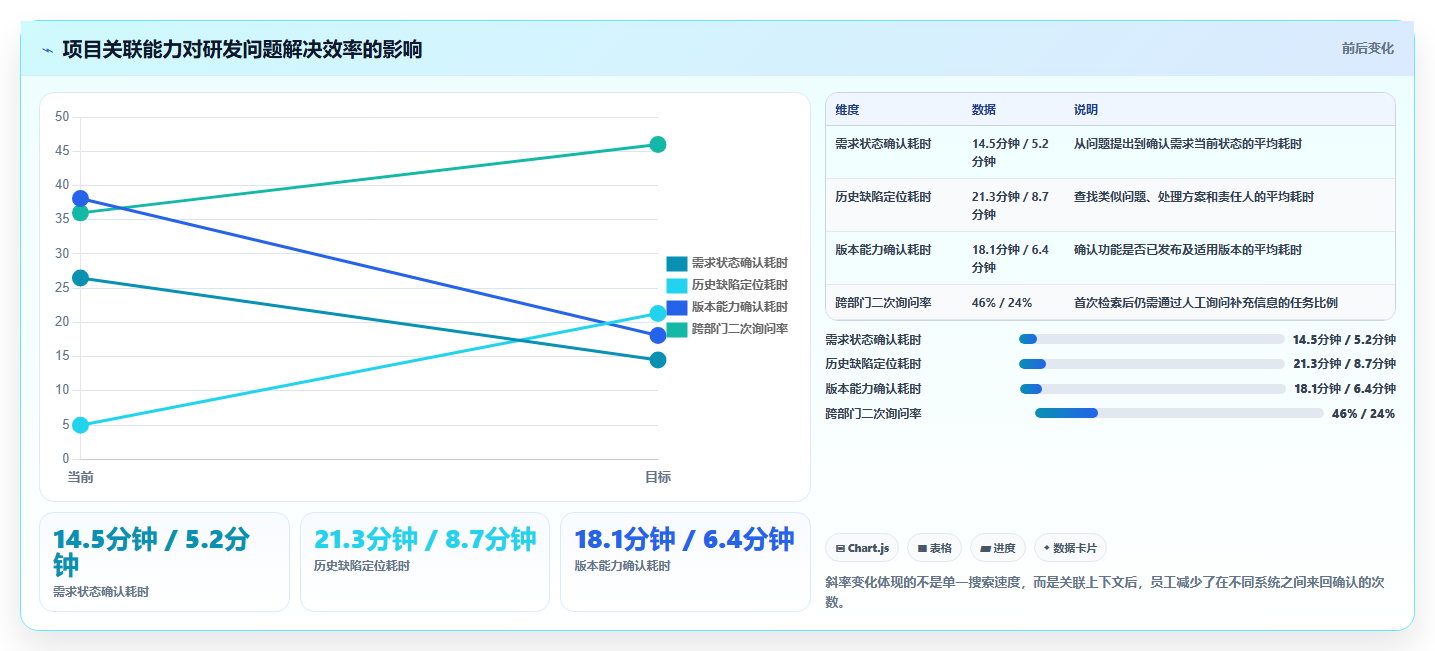The image size is (1435, 651).
Task: Click the blue 目标 point at 18
Action: (658, 336)
